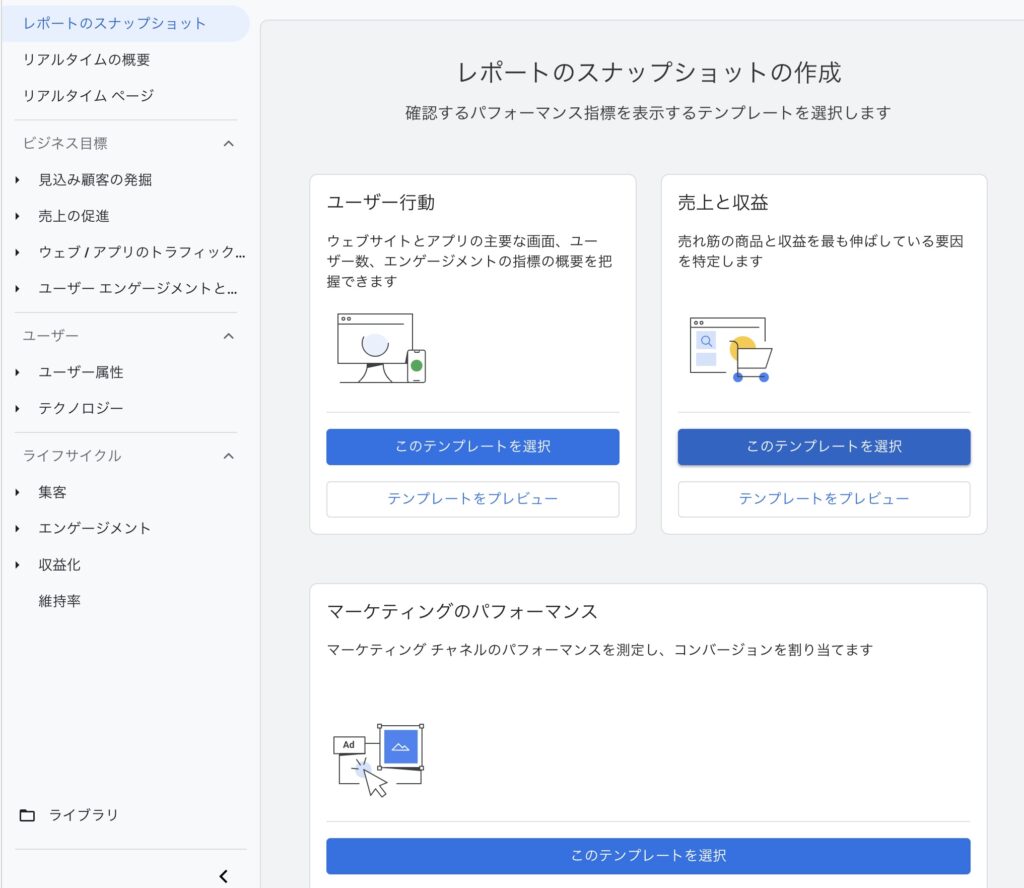Preview the 売上と収益 template
This screenshot has height=888, width=1024.
click(823, 499)
